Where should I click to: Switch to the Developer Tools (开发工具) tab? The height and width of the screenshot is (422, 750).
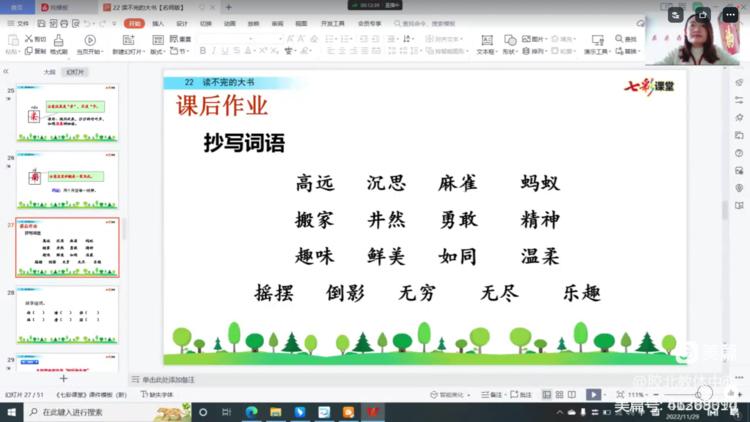[x=332, y=23]
